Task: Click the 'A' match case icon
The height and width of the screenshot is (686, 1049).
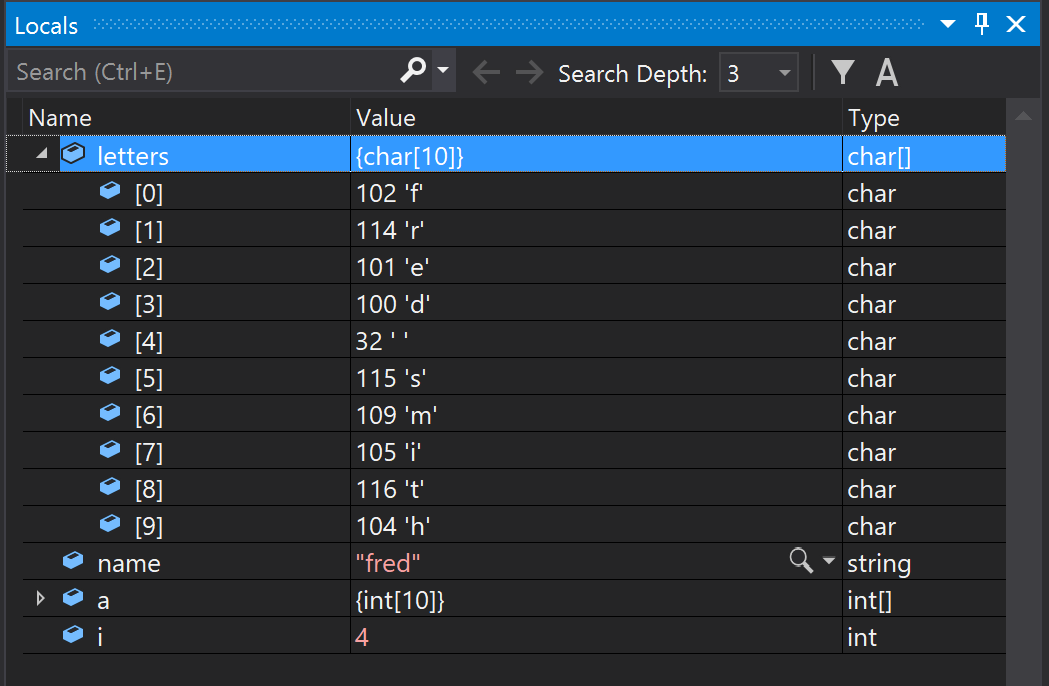Action: click(886, 70)
